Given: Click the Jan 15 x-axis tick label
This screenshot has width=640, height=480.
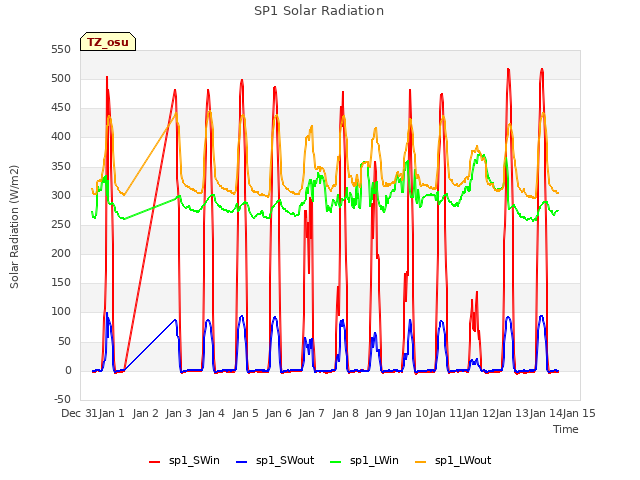Looking at the screenshot, I should pos(579,413).
